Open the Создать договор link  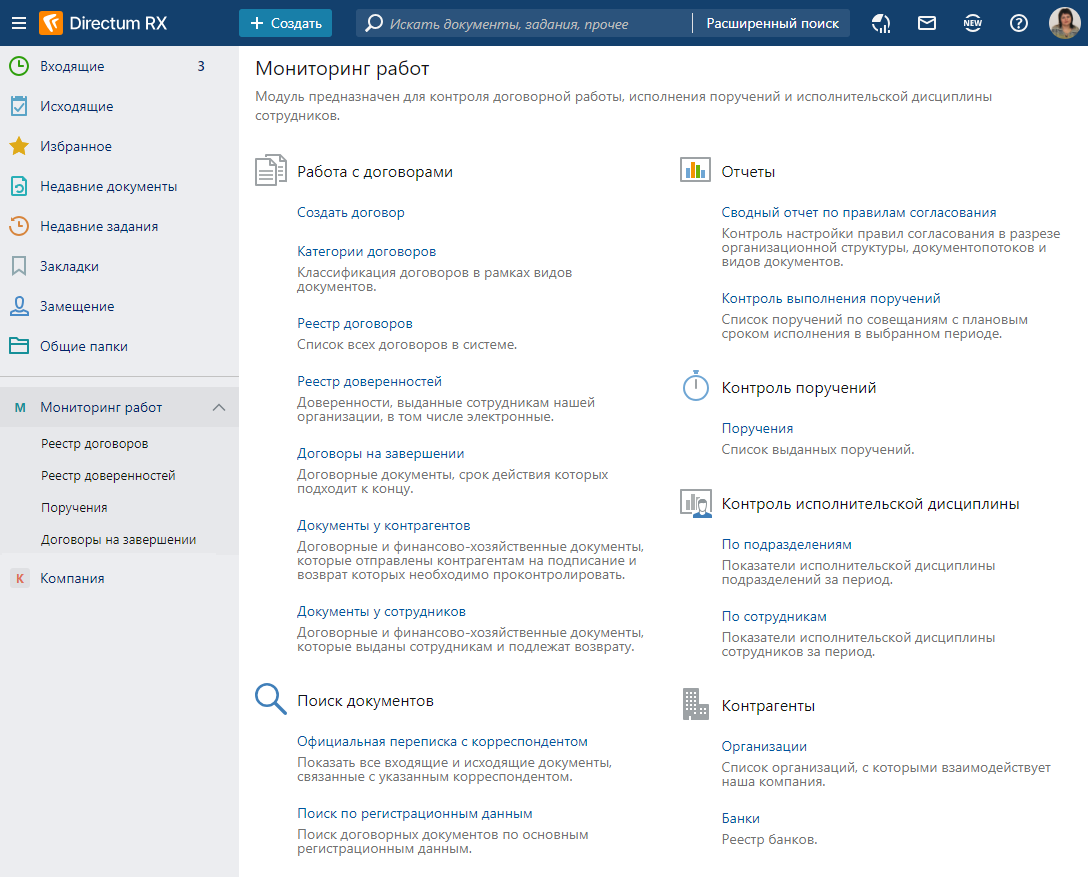click(x=351, y=213)
